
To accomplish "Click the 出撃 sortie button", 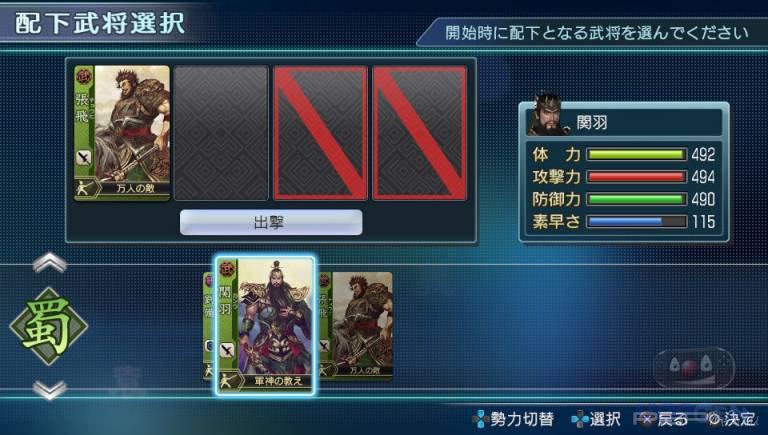I will [x=271, y=222].
